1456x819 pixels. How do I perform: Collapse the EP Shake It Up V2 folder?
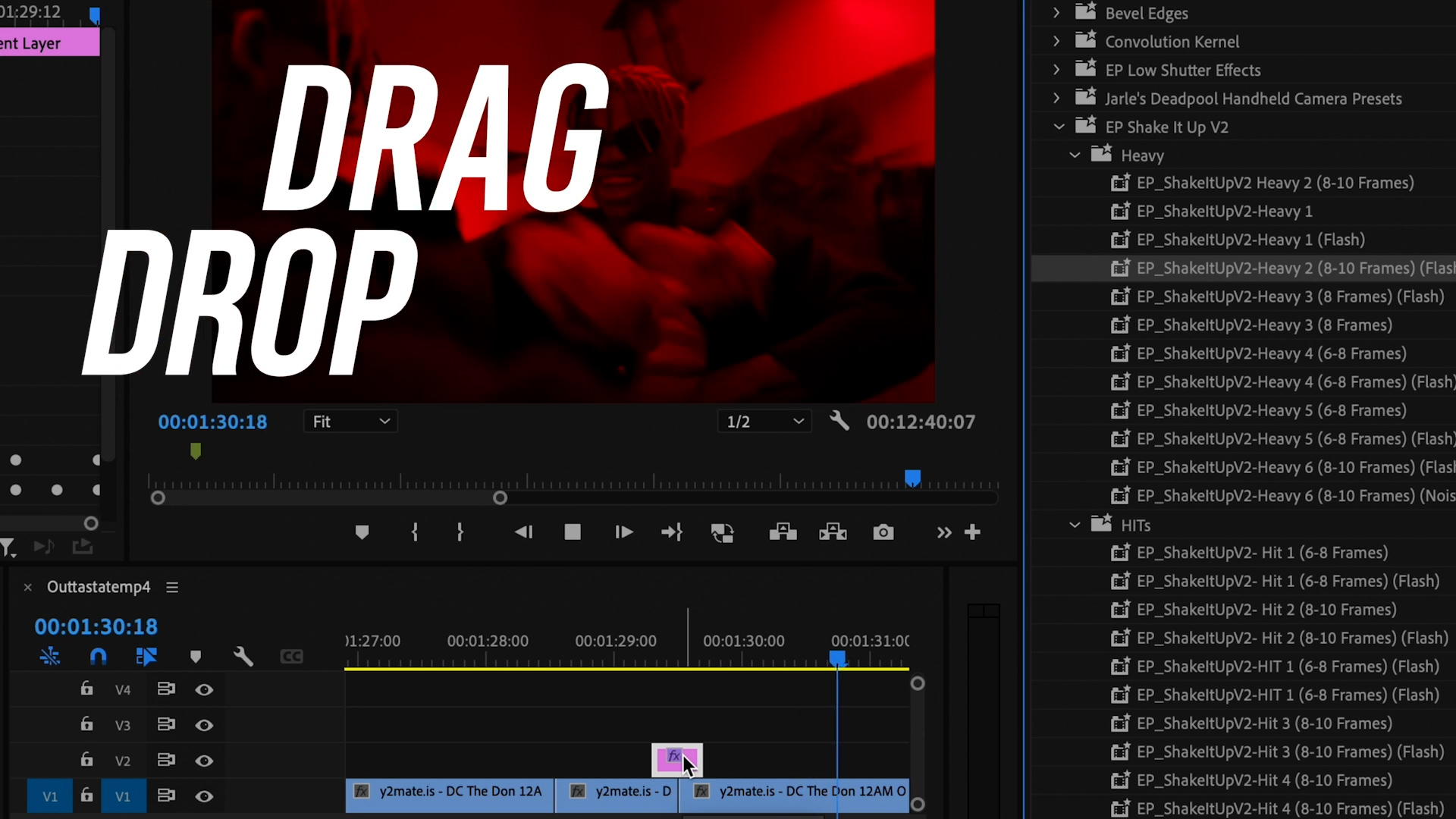[x=1059, y=127]
